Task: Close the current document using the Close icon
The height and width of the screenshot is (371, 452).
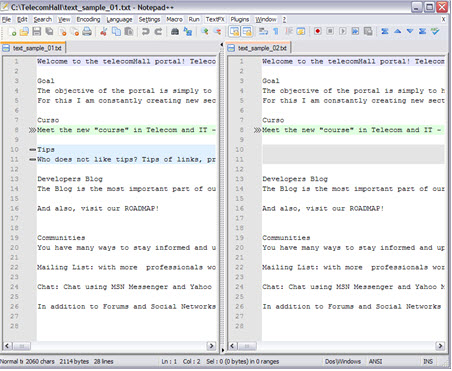Action: pyautogui.click(x=62, y=32)
